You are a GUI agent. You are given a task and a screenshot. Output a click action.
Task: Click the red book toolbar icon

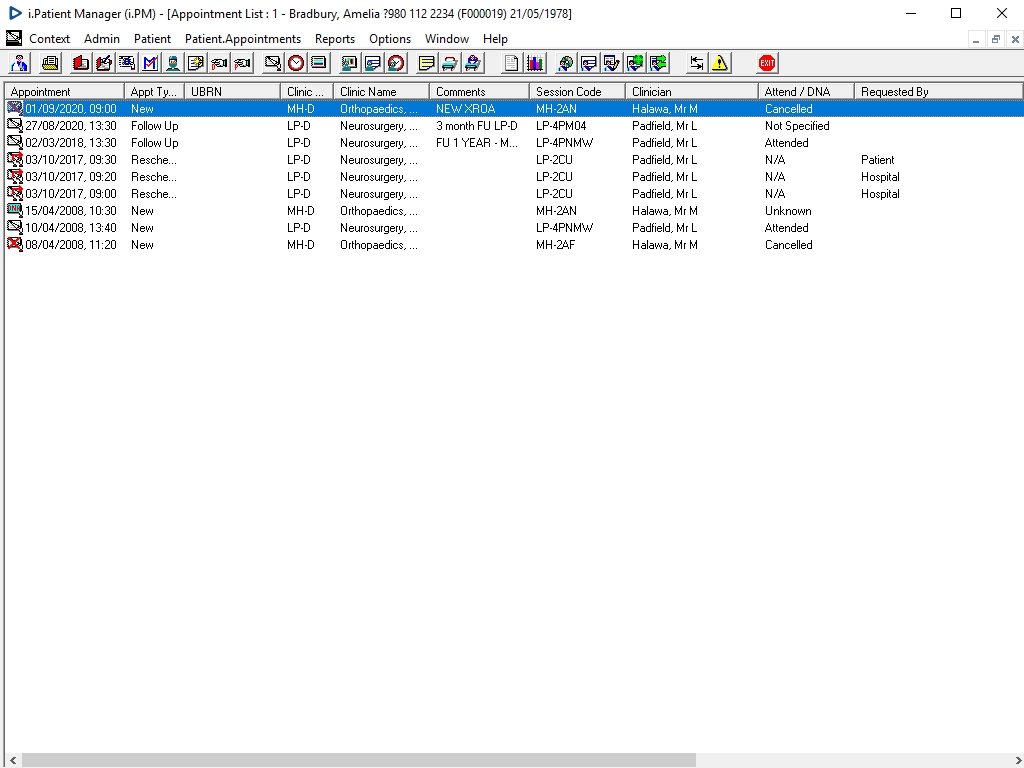tap(81, 63)
